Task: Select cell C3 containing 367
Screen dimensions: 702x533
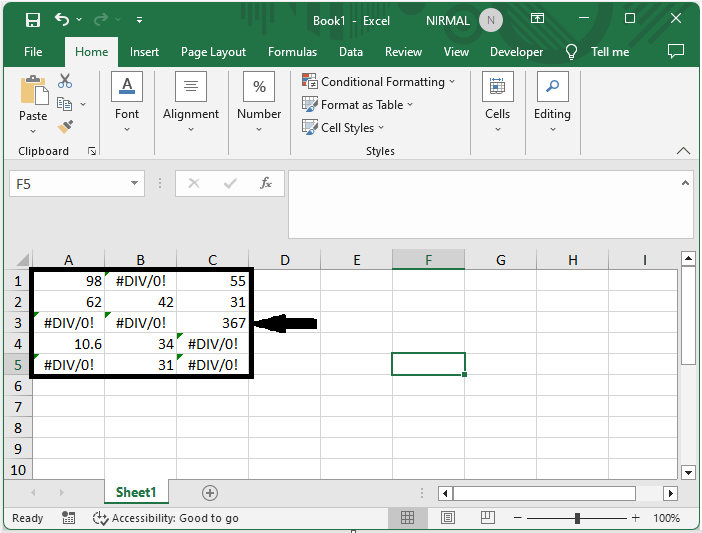Action: (212, 323)
